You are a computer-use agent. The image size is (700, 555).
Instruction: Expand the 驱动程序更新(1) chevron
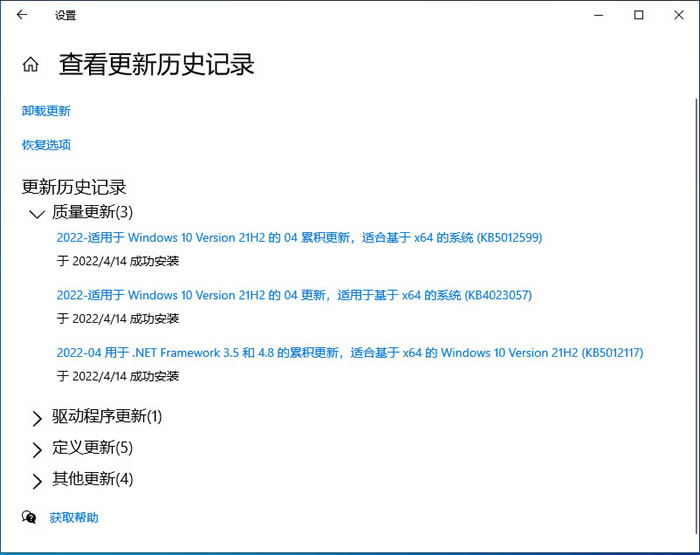[37, 418]
